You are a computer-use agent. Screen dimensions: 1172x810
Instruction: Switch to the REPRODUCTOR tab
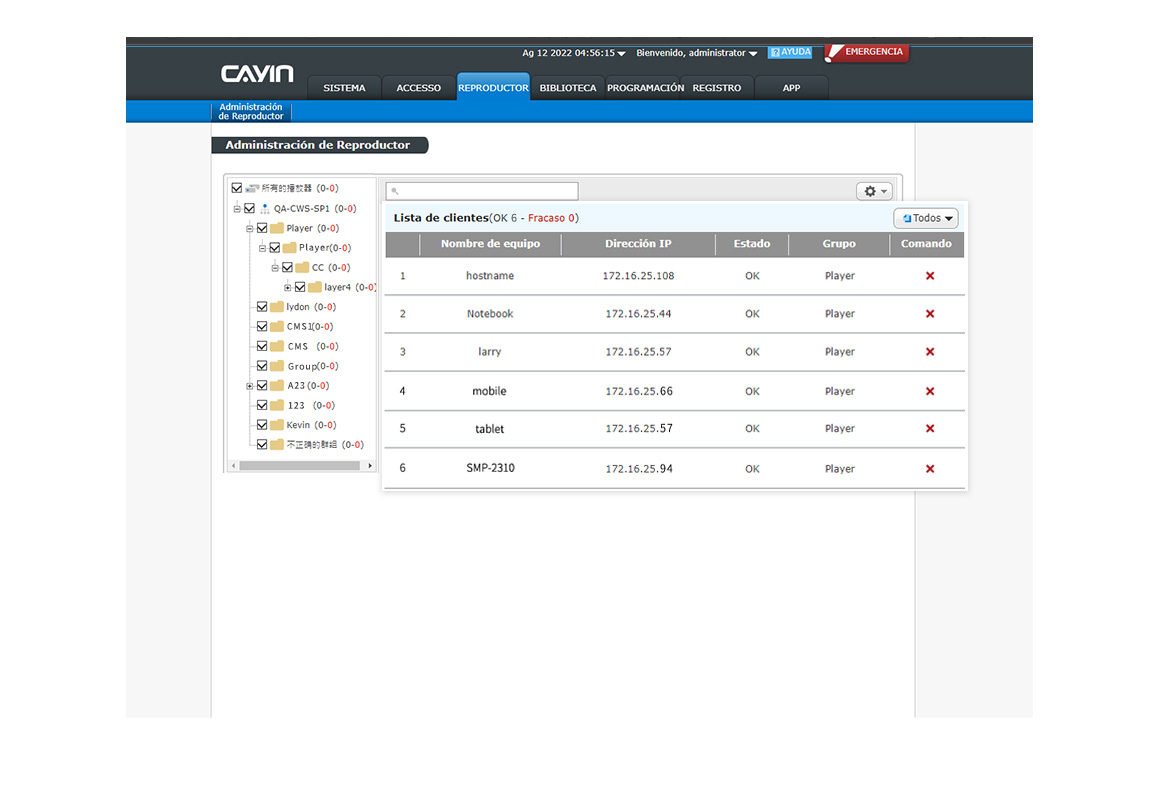(x=493, y=87)
